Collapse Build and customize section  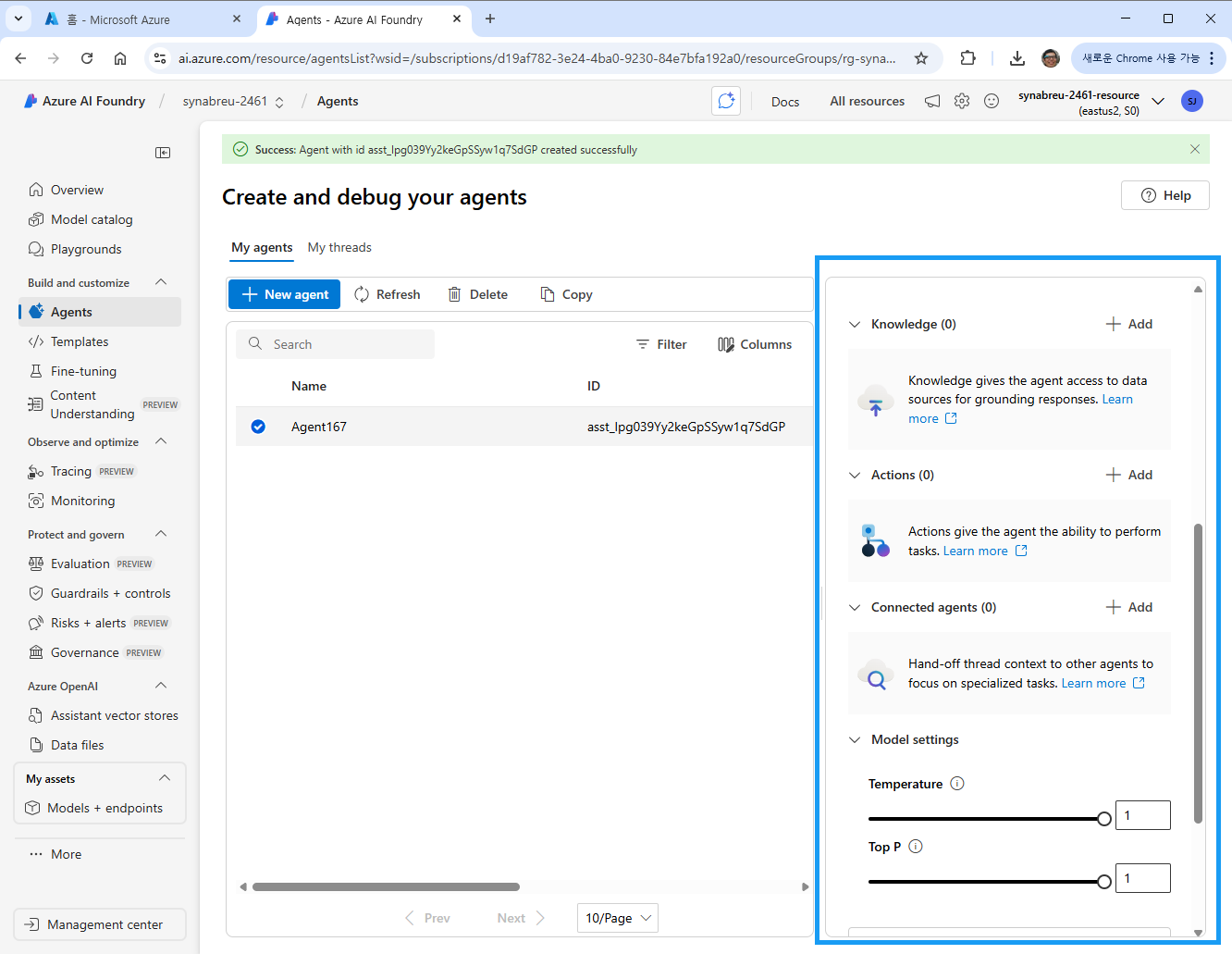click(161, 282)
